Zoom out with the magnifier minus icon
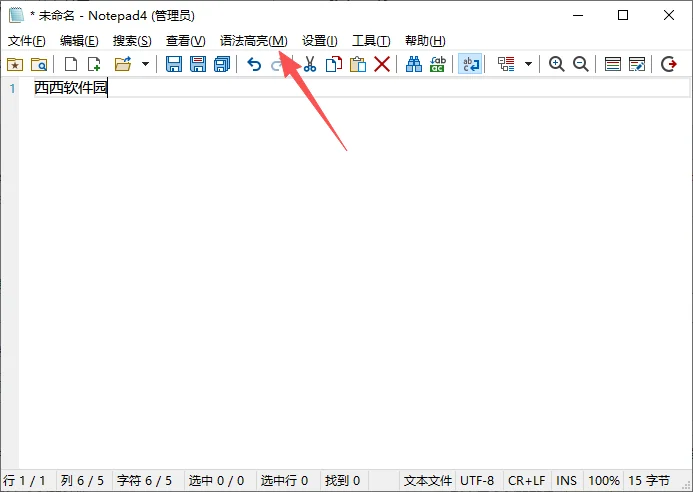 pos(580,65)
